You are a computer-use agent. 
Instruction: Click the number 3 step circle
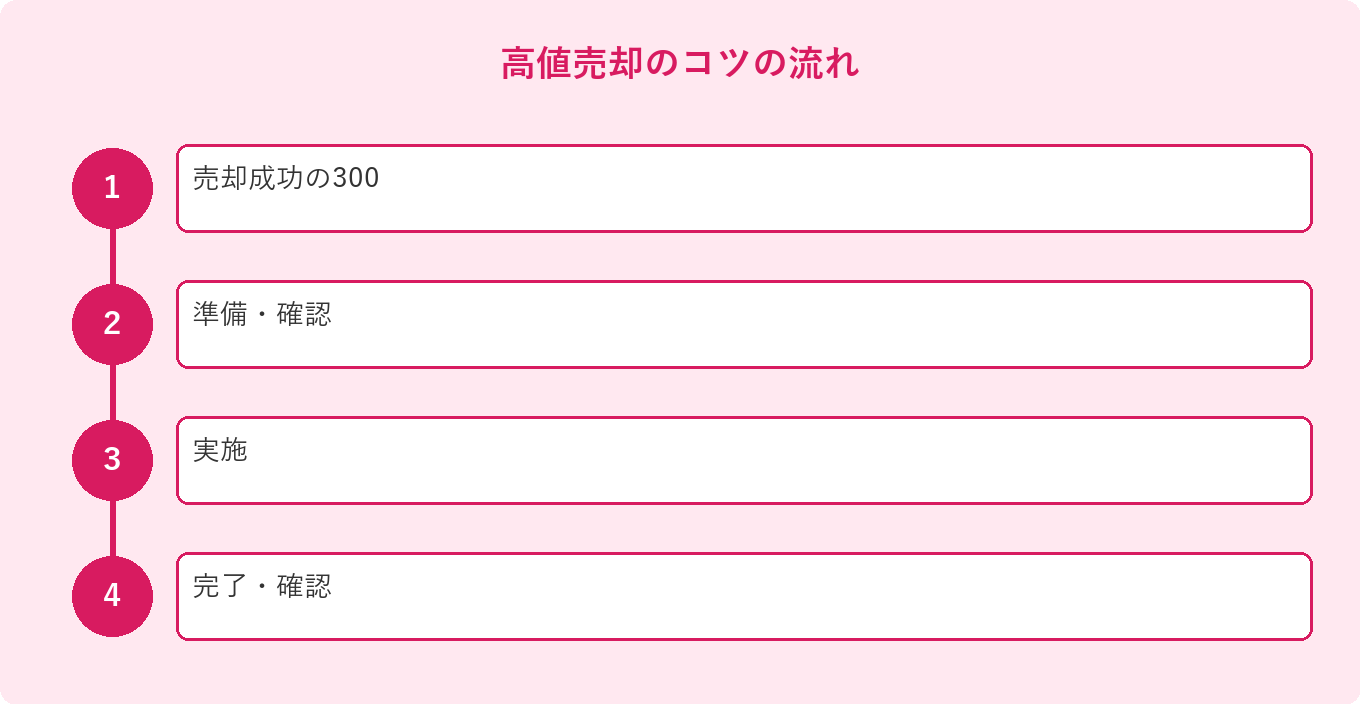tap(112, 460)
